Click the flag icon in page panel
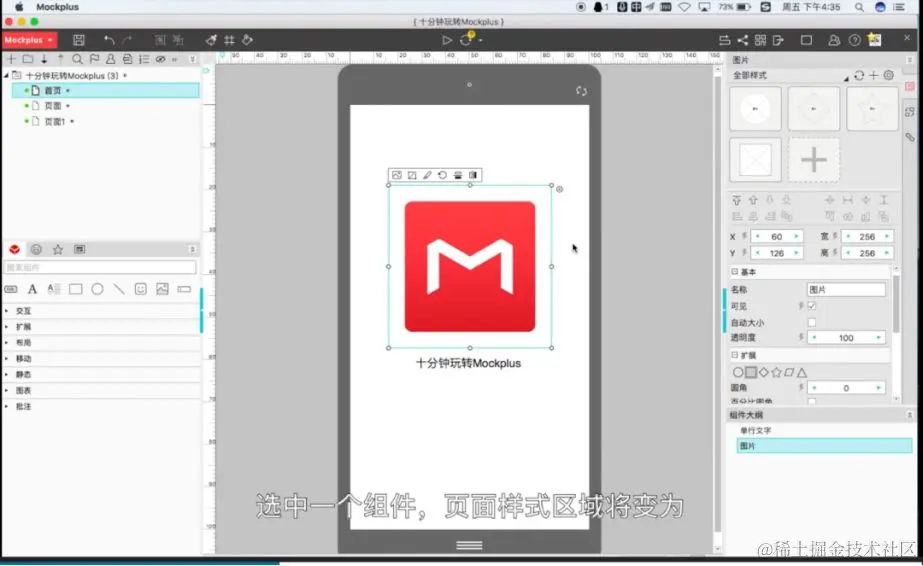The height and width of the screenshot is (566, 923). [x=94, y=59]
